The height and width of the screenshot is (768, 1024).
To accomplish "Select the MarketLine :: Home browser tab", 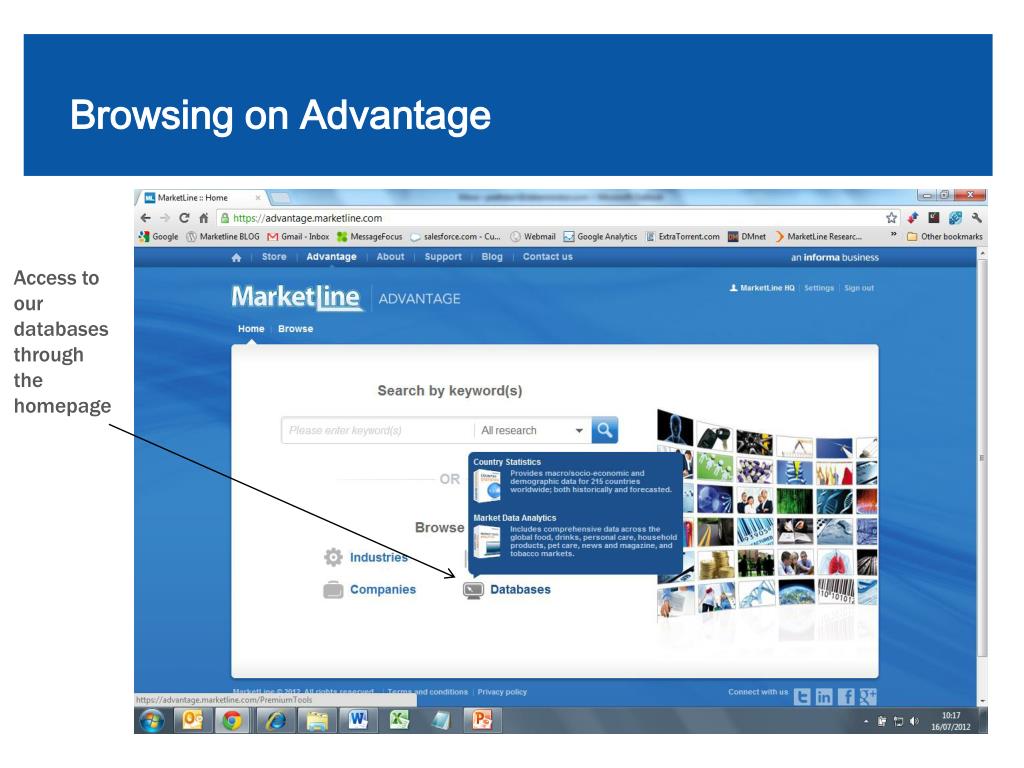I will point(202,197).
